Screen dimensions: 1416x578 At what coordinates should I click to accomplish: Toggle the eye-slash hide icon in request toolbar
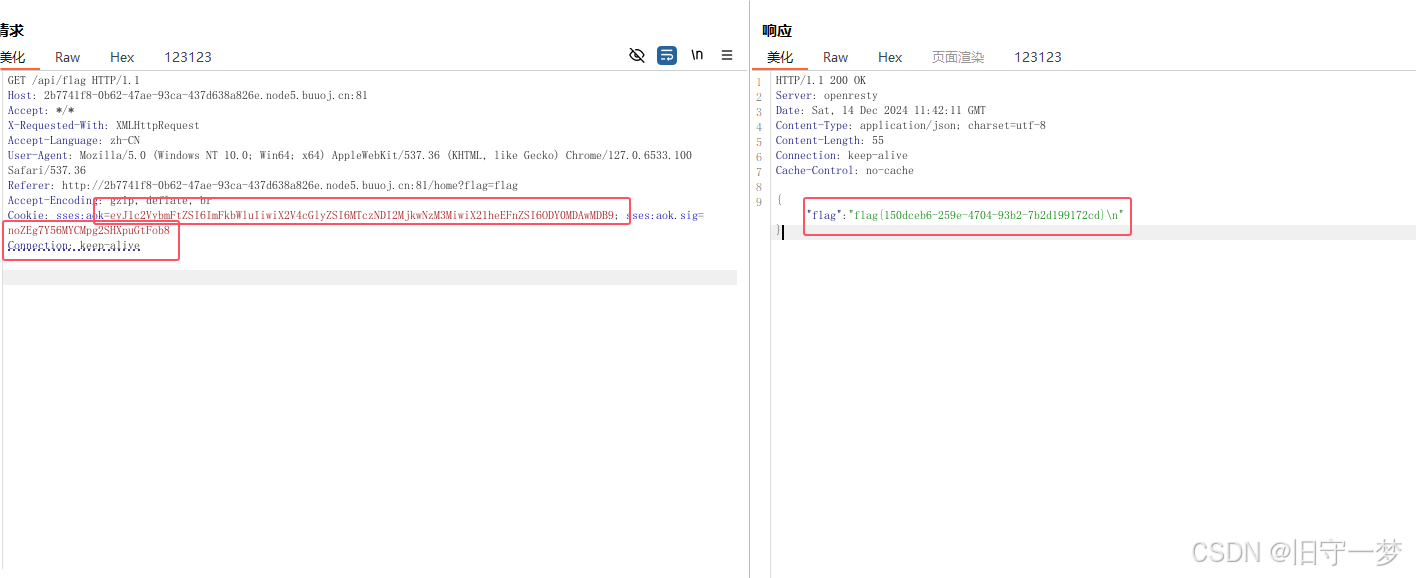click(637, 55)
